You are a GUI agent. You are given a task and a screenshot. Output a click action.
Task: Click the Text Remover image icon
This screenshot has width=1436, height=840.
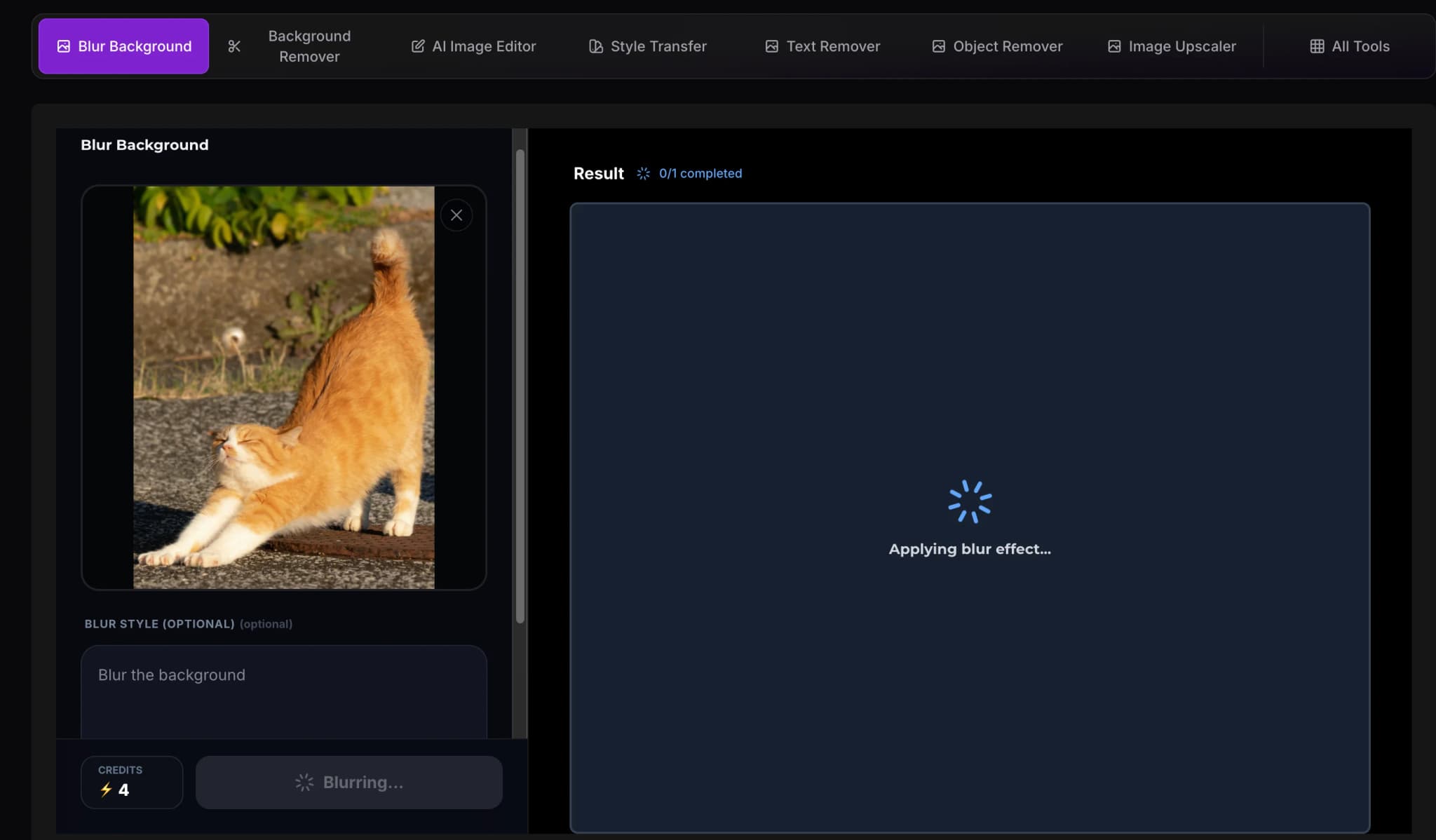(771, 46)
